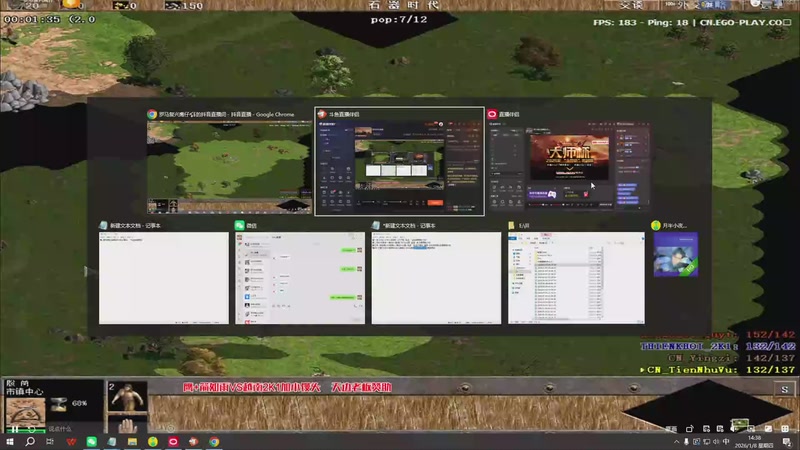
Task: Open the yellow-green round app on taskbar
Action: click(x=153, y=442)
